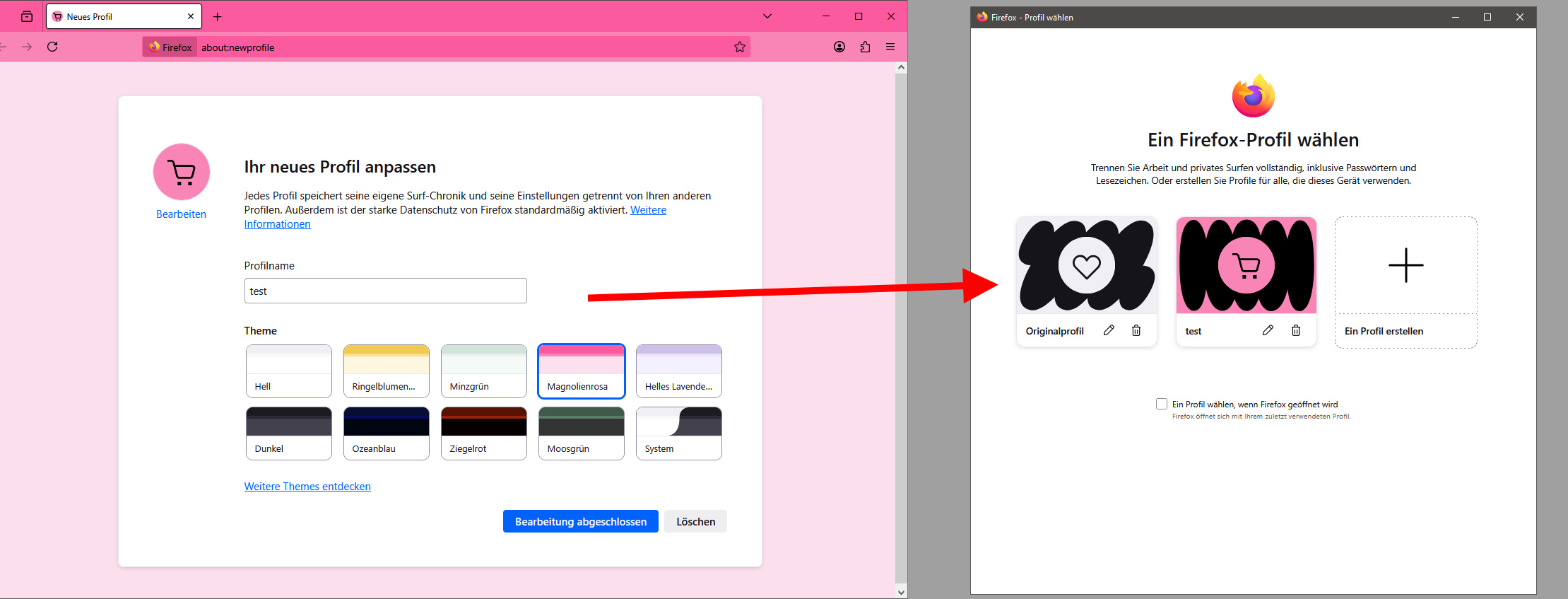The image size is (1568, 599).
Task: Toggle Ein Profil wählen on startup checkbox
Action: (x=1162, y=404)
